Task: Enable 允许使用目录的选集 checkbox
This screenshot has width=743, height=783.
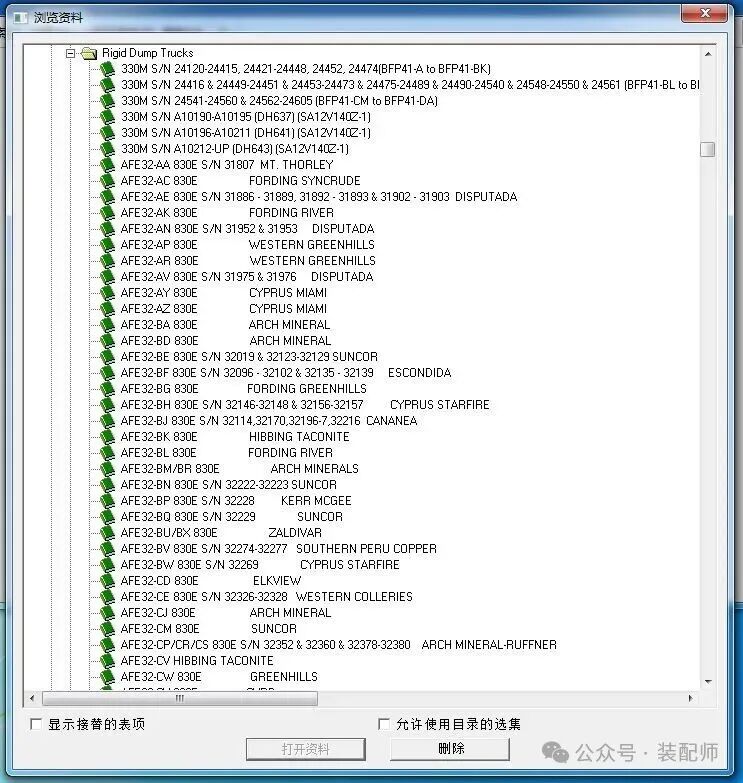Action: 383,724
